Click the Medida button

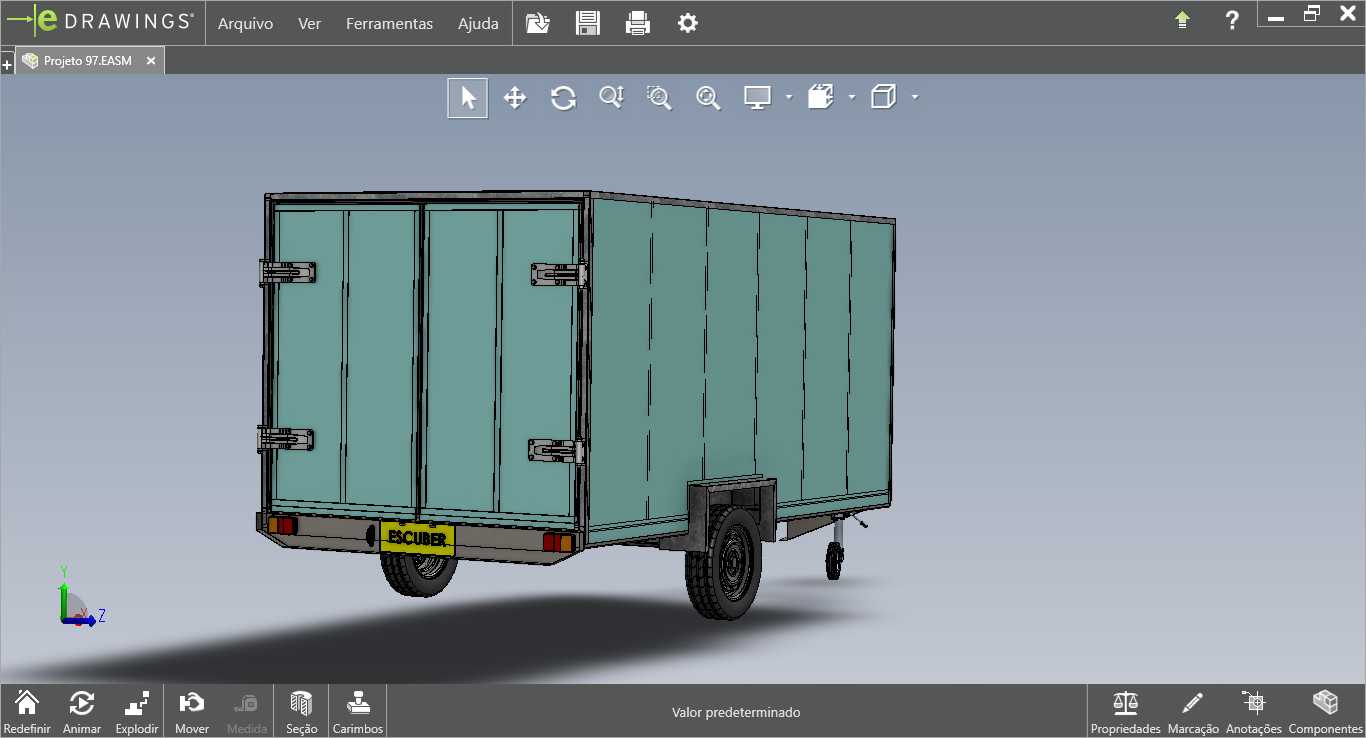247,711
